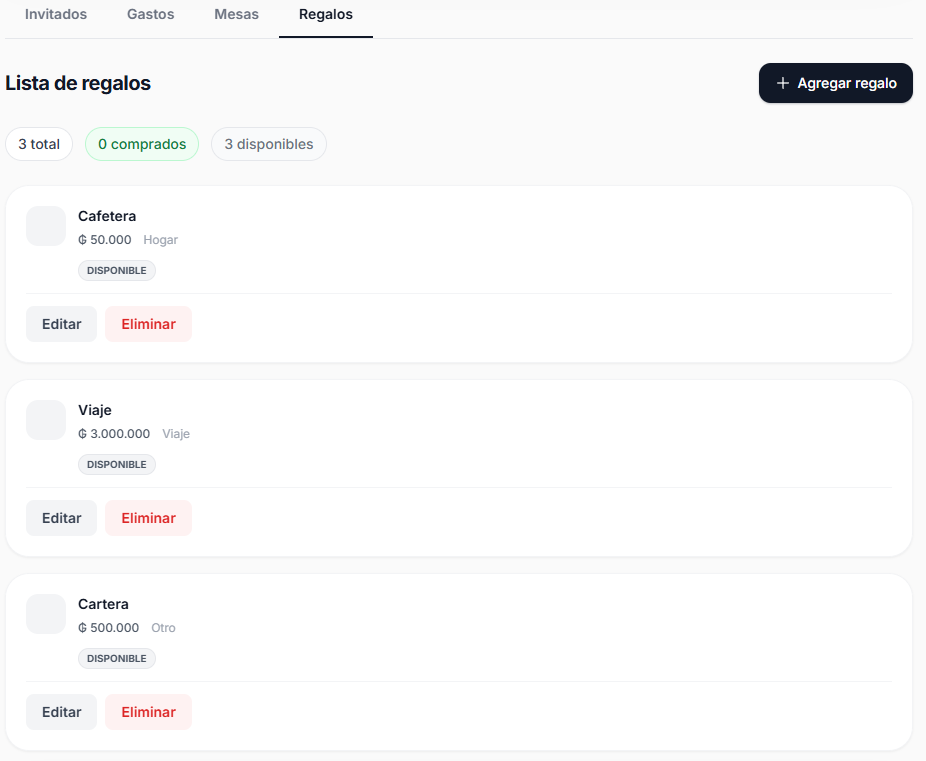
Task: Click the Cafetera gift image placeholder
Action: (x=46, y=226)
